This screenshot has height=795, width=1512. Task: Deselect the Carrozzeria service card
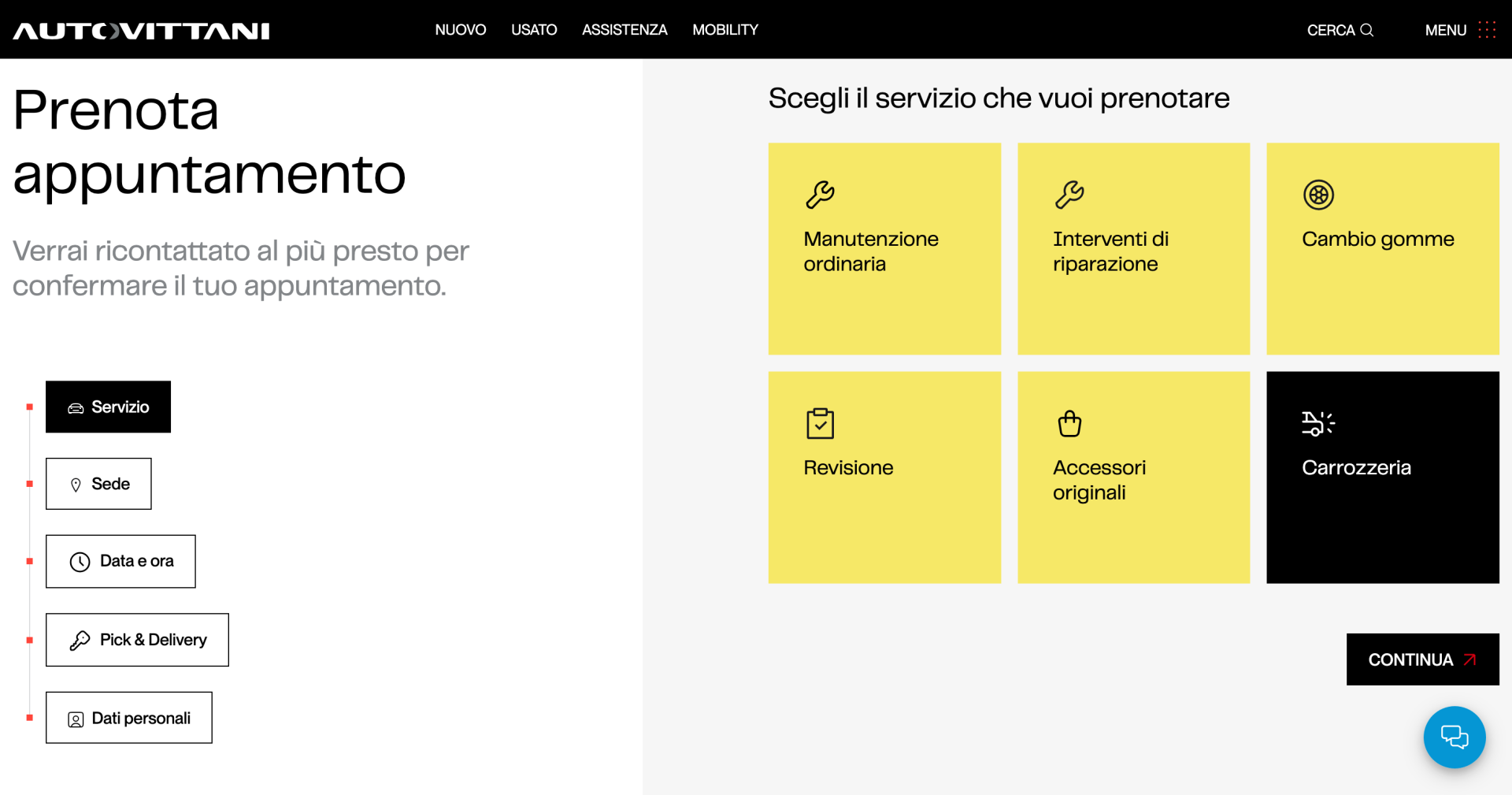[x=1383, y=477]
